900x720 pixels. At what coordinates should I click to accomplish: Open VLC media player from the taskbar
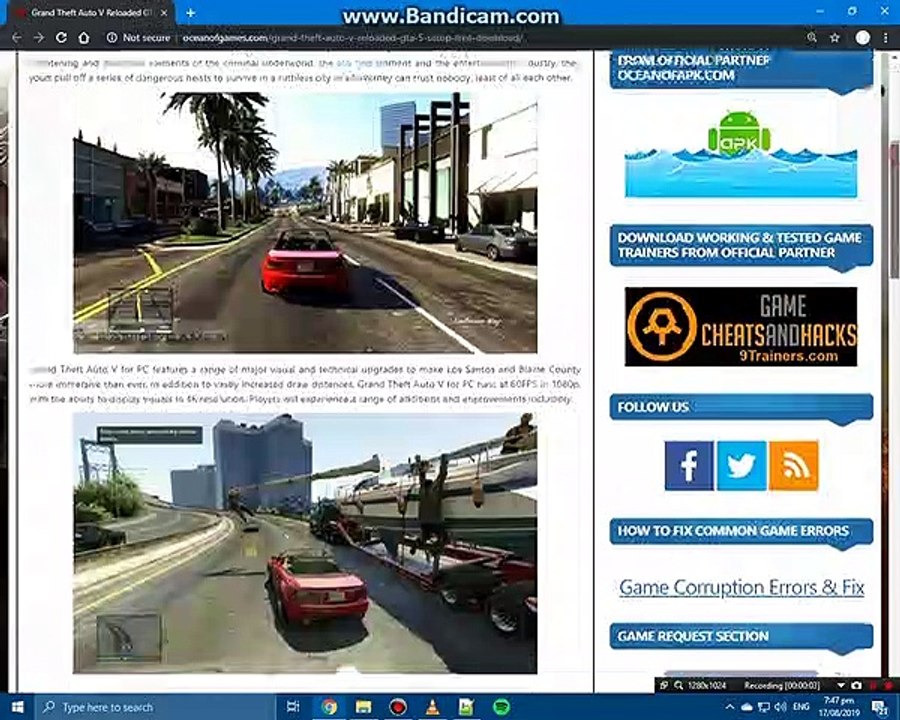tap(432, 707)
